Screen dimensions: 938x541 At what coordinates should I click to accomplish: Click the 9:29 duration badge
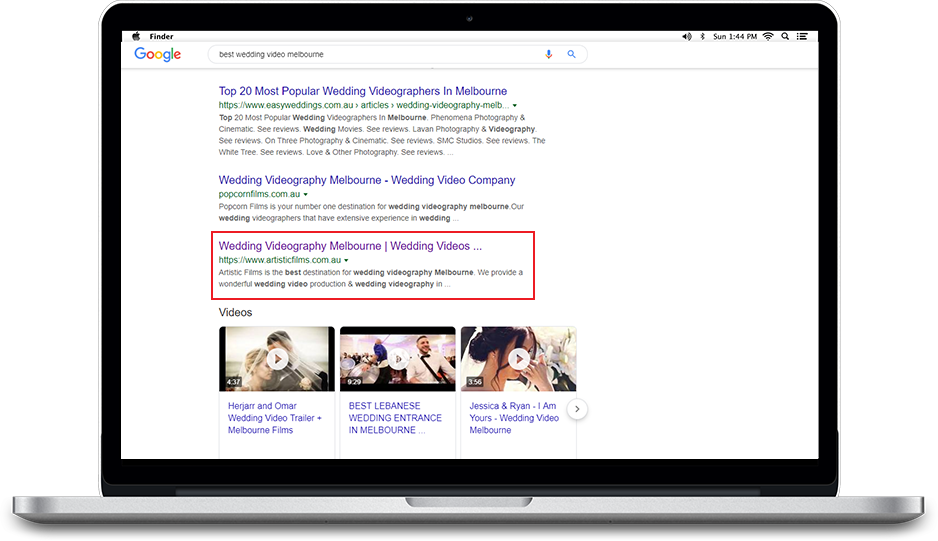pyautogui.click(x=354, y=382)
